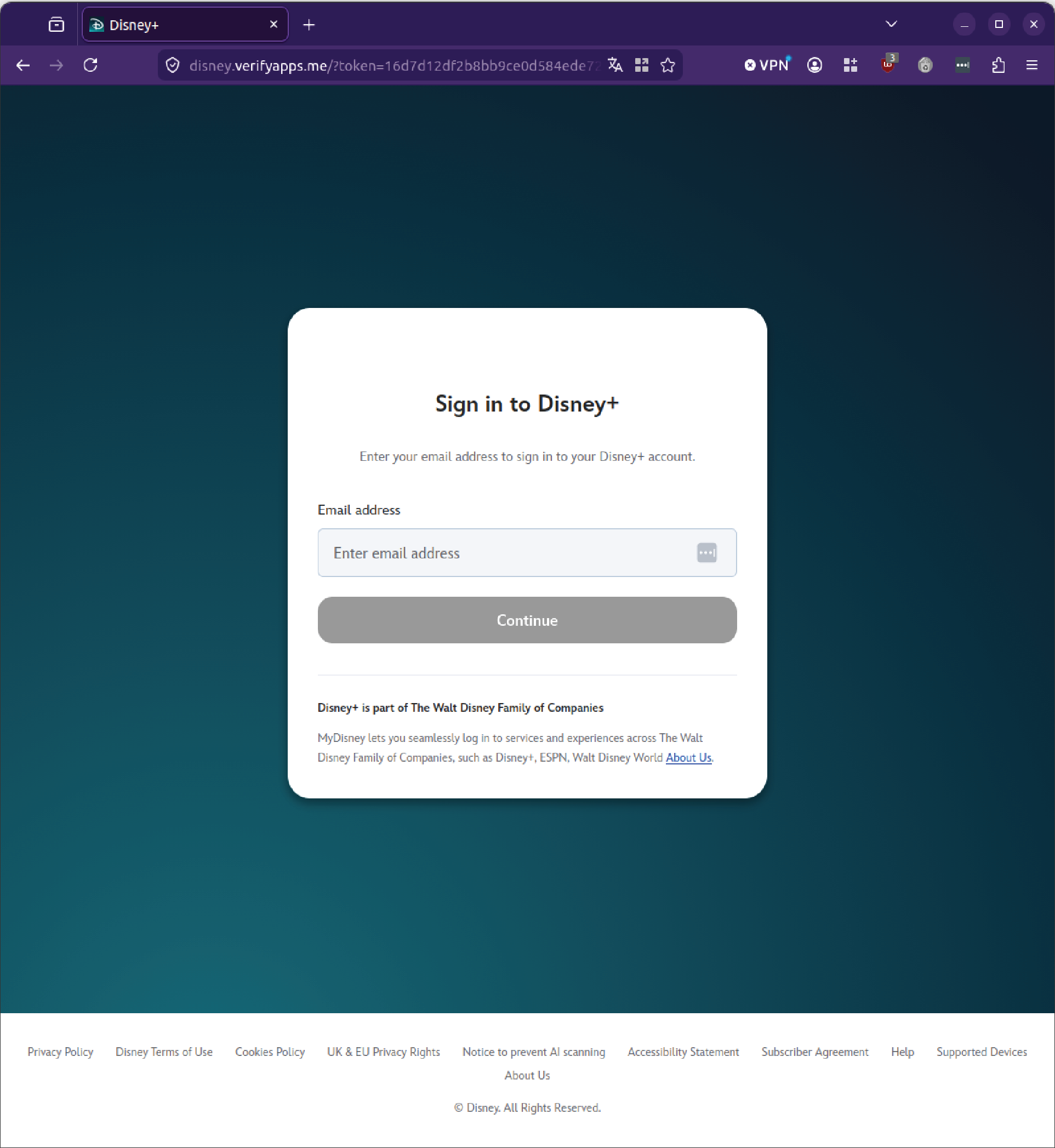The width and height of the screenshot is (1055, 1148).
Task: Open About Us link in the card
Action: click(688, 757)
